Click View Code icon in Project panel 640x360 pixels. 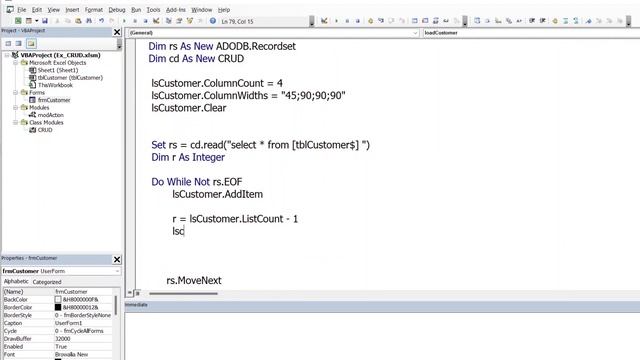(8, 43)
